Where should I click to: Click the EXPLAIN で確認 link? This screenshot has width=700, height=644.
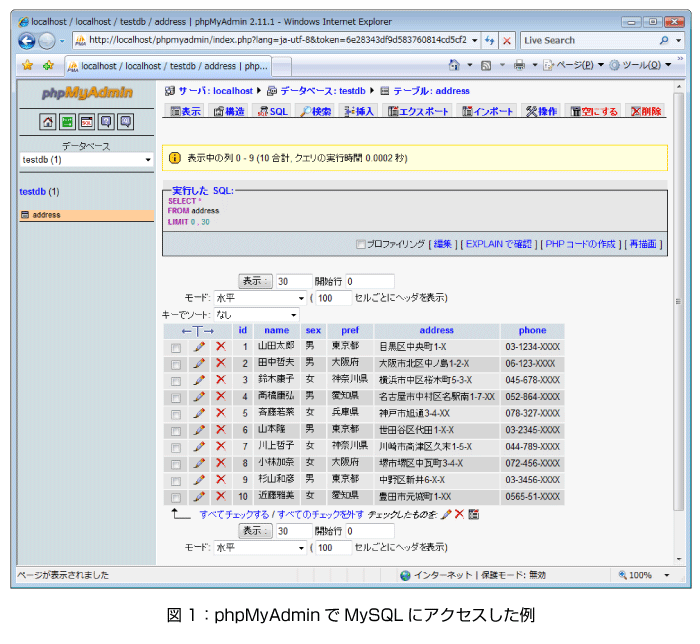[x=499, y=244]
